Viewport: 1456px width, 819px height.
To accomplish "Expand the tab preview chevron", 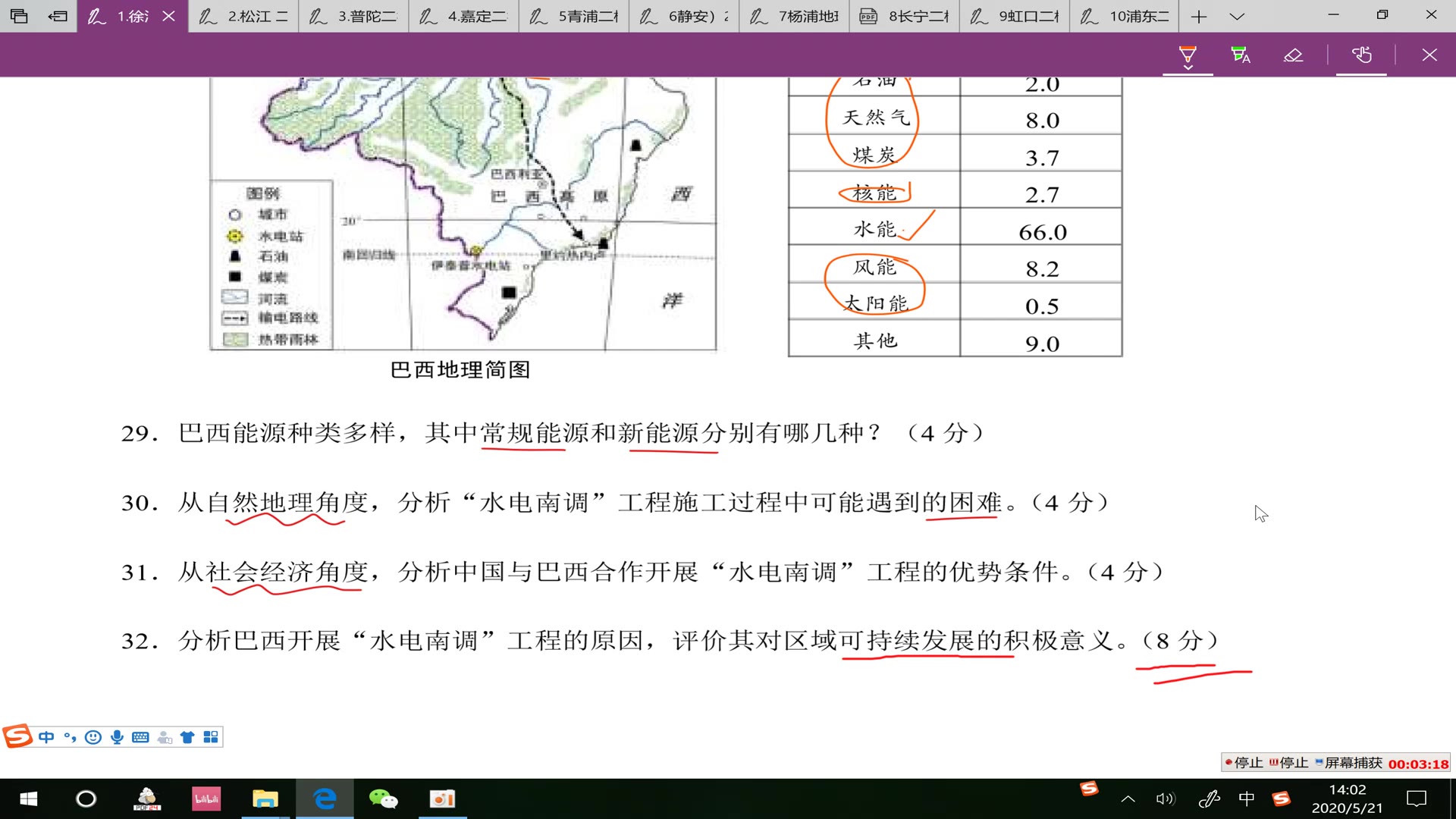I will click(1237, 16).
